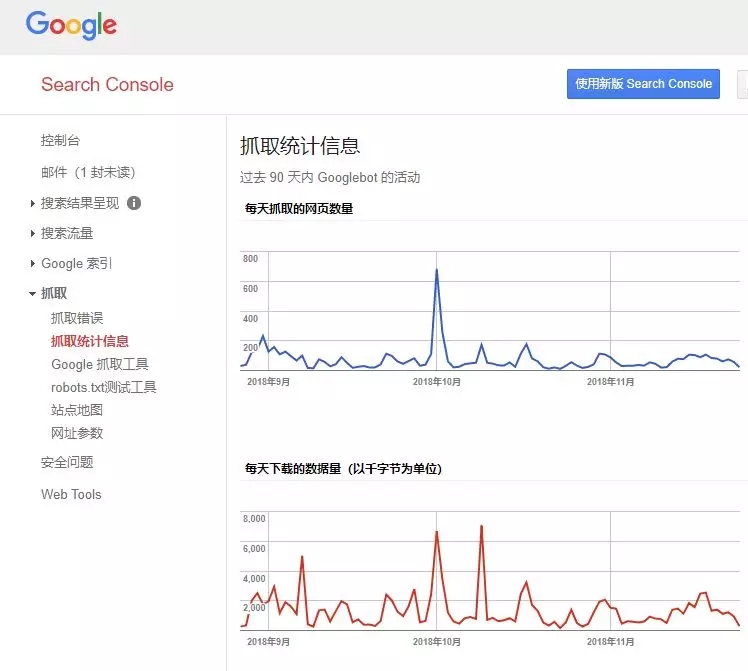Click the 2018年11月 label under red chart
Screen dimensions: 748x671
click(x=610, y=641)
